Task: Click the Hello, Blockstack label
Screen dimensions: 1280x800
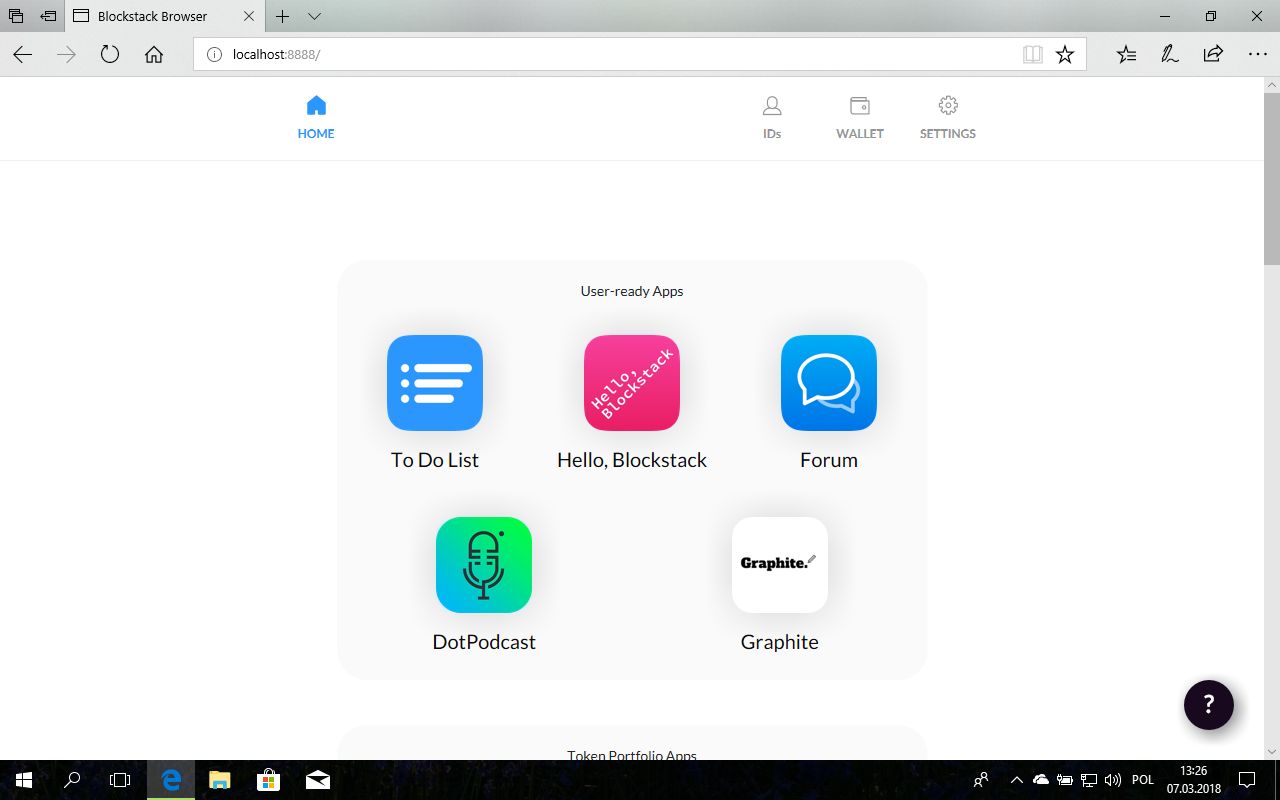Action: 632,460
